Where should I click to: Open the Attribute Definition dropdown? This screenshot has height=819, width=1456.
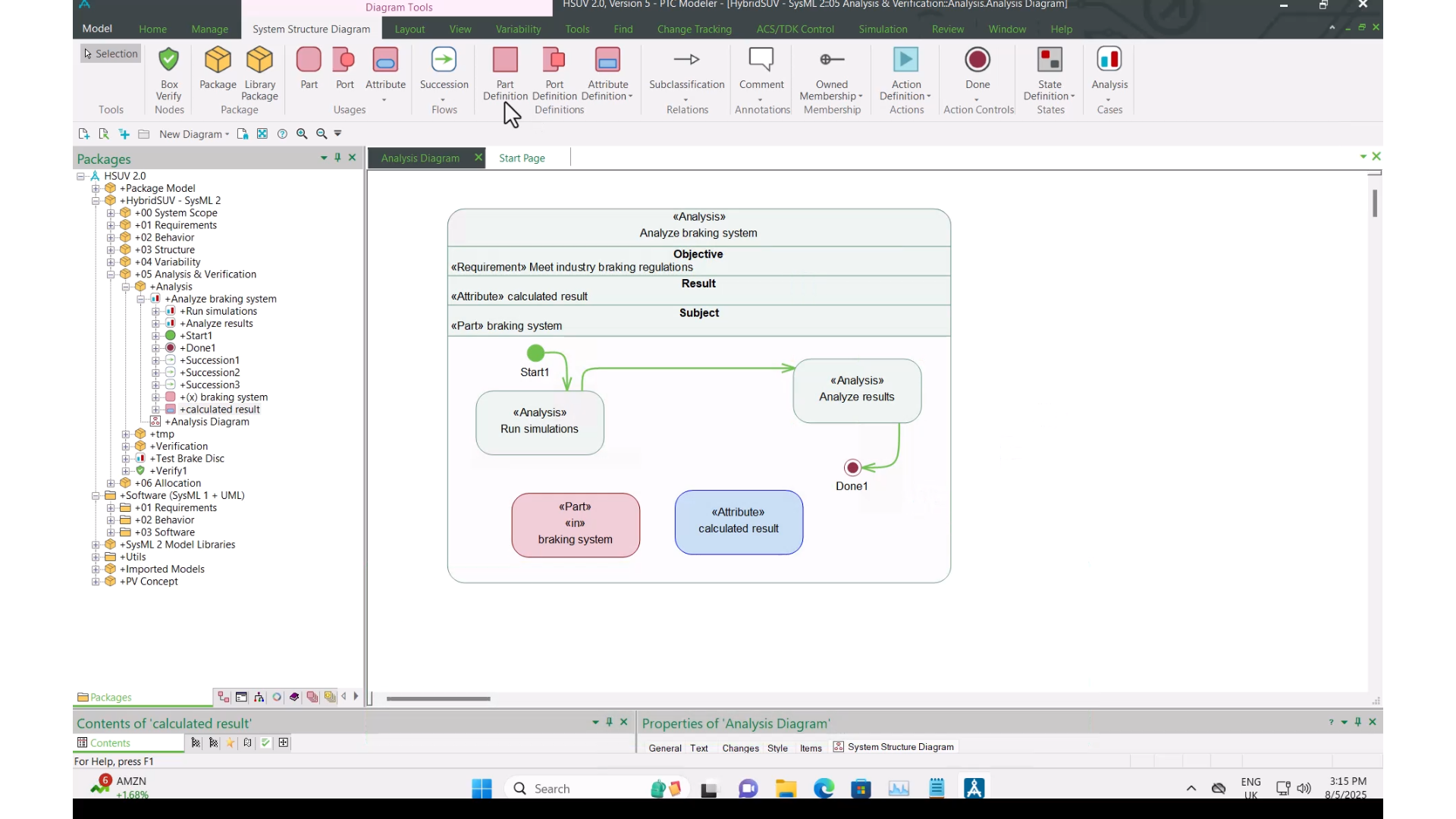click(x=630, y=96)
